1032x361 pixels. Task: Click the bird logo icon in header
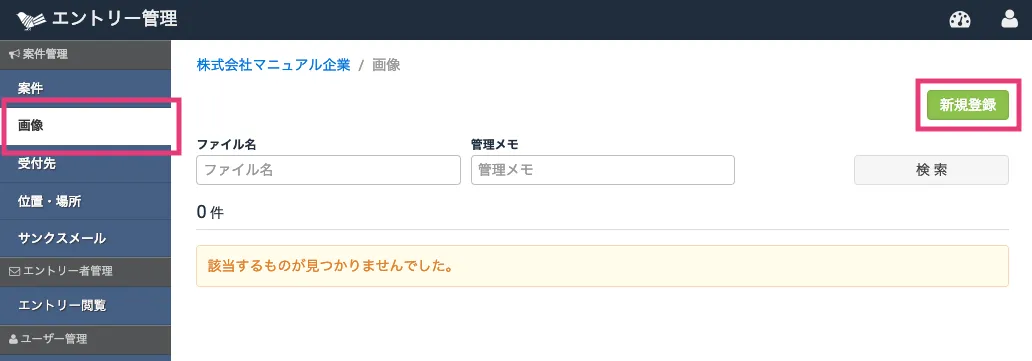(x=31, y=20)
